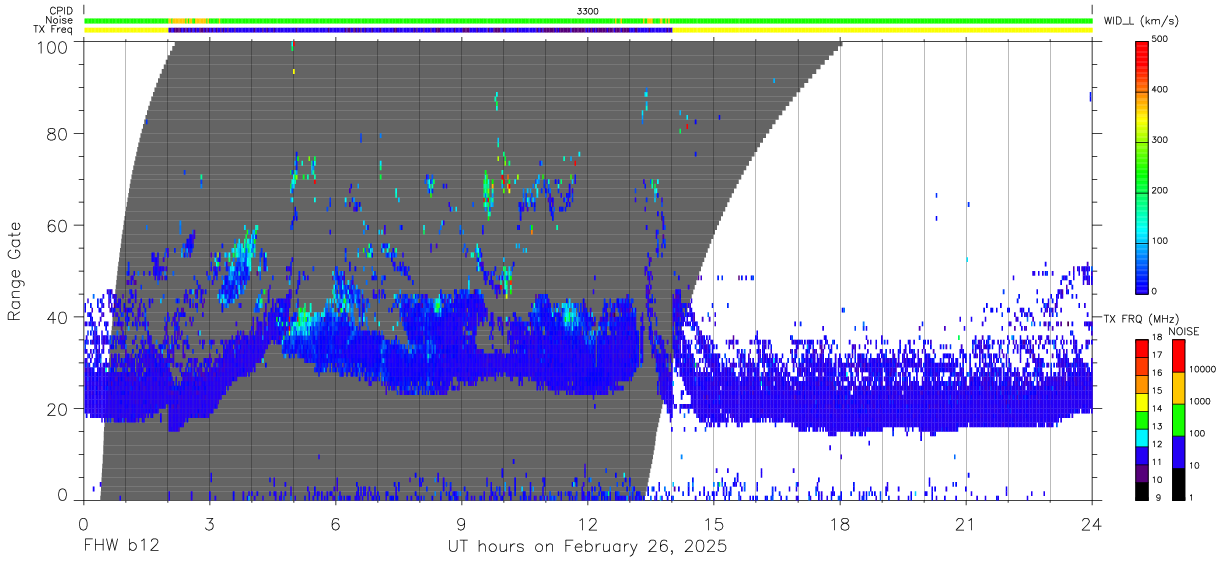The image size is (1228, 567).
Task: Click the CPID label
Action: coord(61,11)
